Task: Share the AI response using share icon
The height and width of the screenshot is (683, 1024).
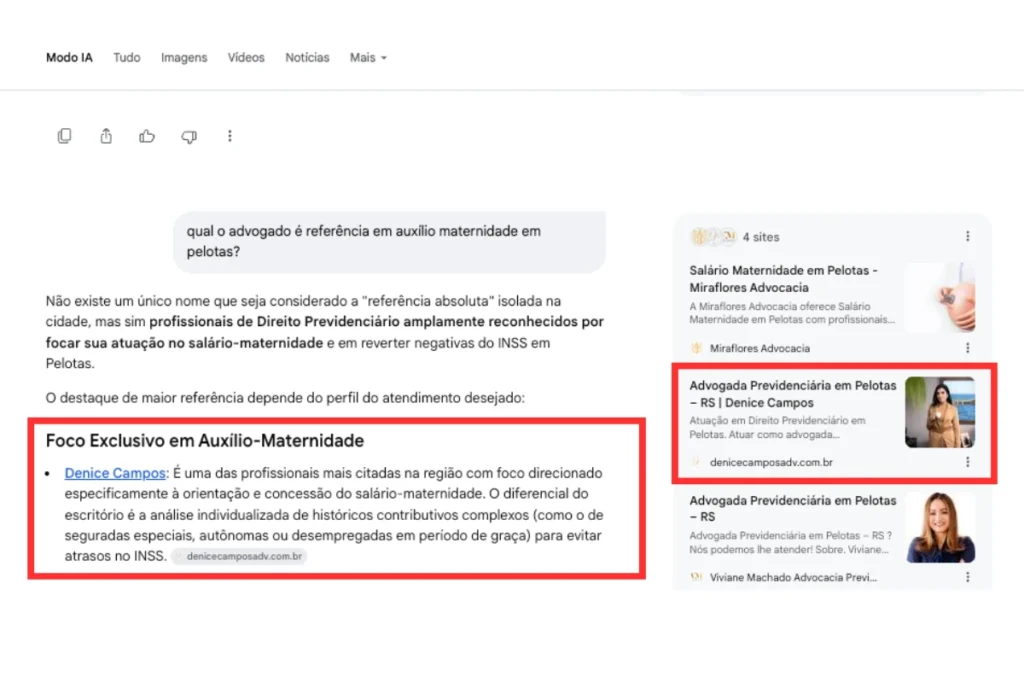Action: coord(106,136)
